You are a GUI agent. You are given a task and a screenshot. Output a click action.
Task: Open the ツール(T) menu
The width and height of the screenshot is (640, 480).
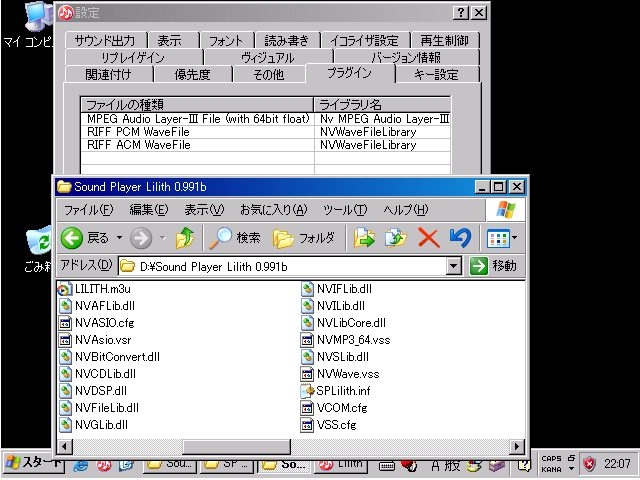point(345,210)
